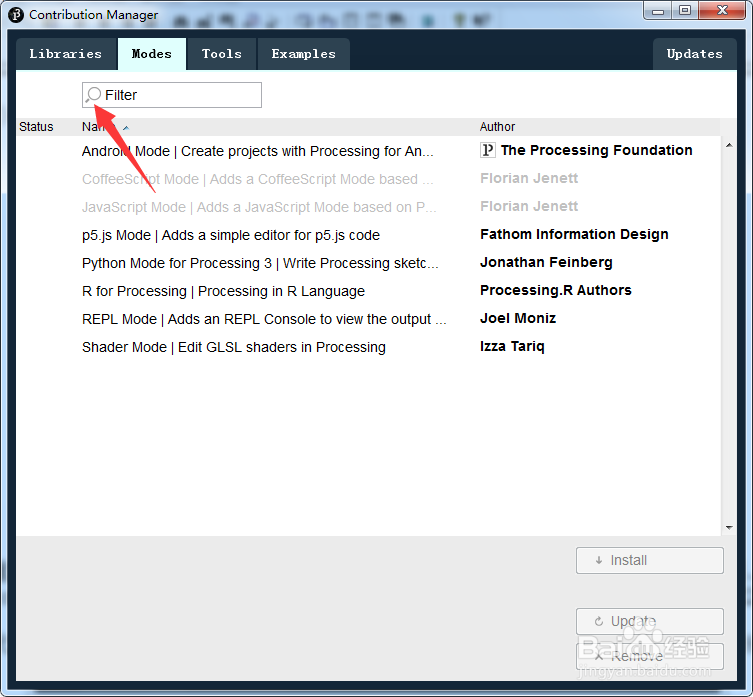
Task: Select the REPL Mode row
Action: 368,319
